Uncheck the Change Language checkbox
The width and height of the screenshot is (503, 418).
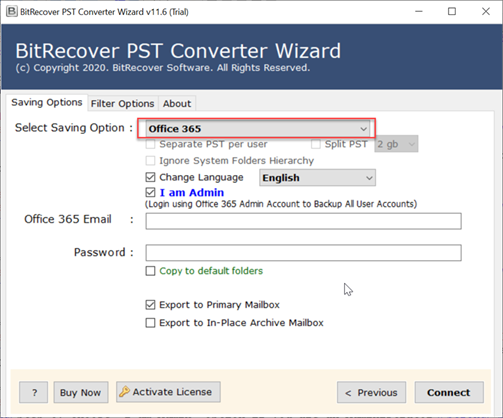coord(150,177)
